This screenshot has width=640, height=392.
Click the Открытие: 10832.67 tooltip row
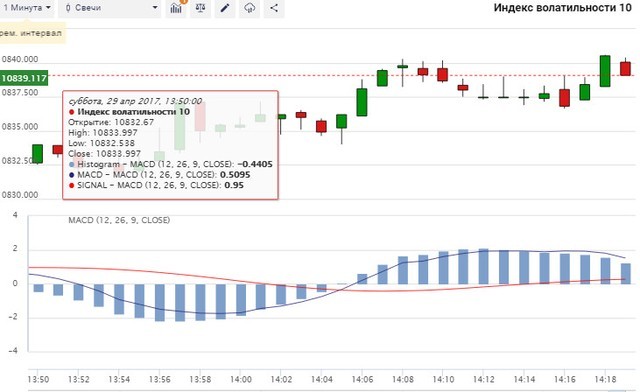[111, 122]
